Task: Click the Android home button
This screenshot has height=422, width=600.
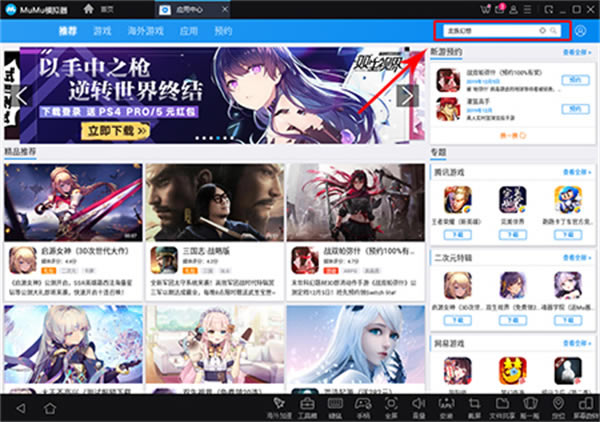Action: 50,408
